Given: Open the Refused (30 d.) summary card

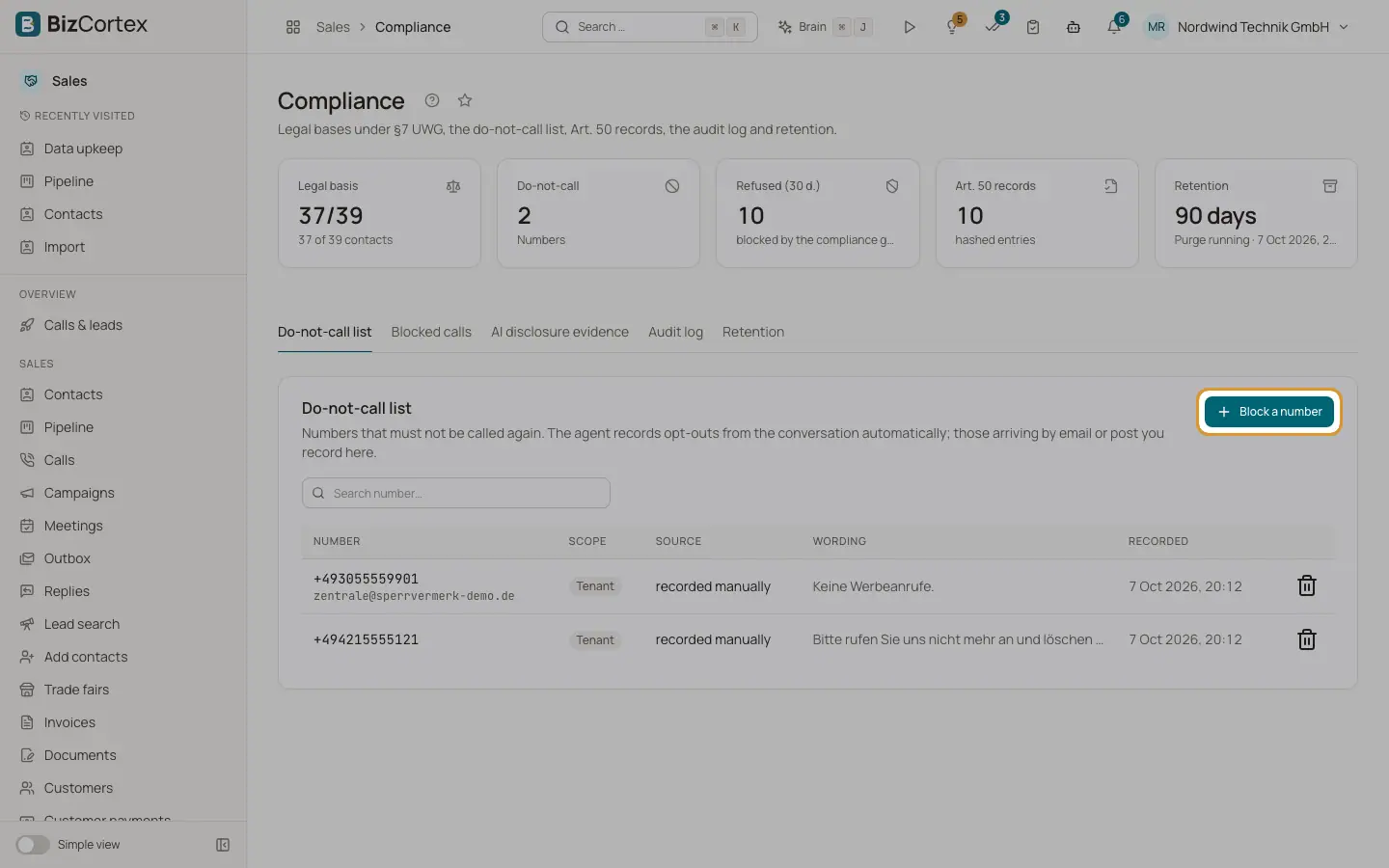Looking at the screenshot, I should [817, 213].
